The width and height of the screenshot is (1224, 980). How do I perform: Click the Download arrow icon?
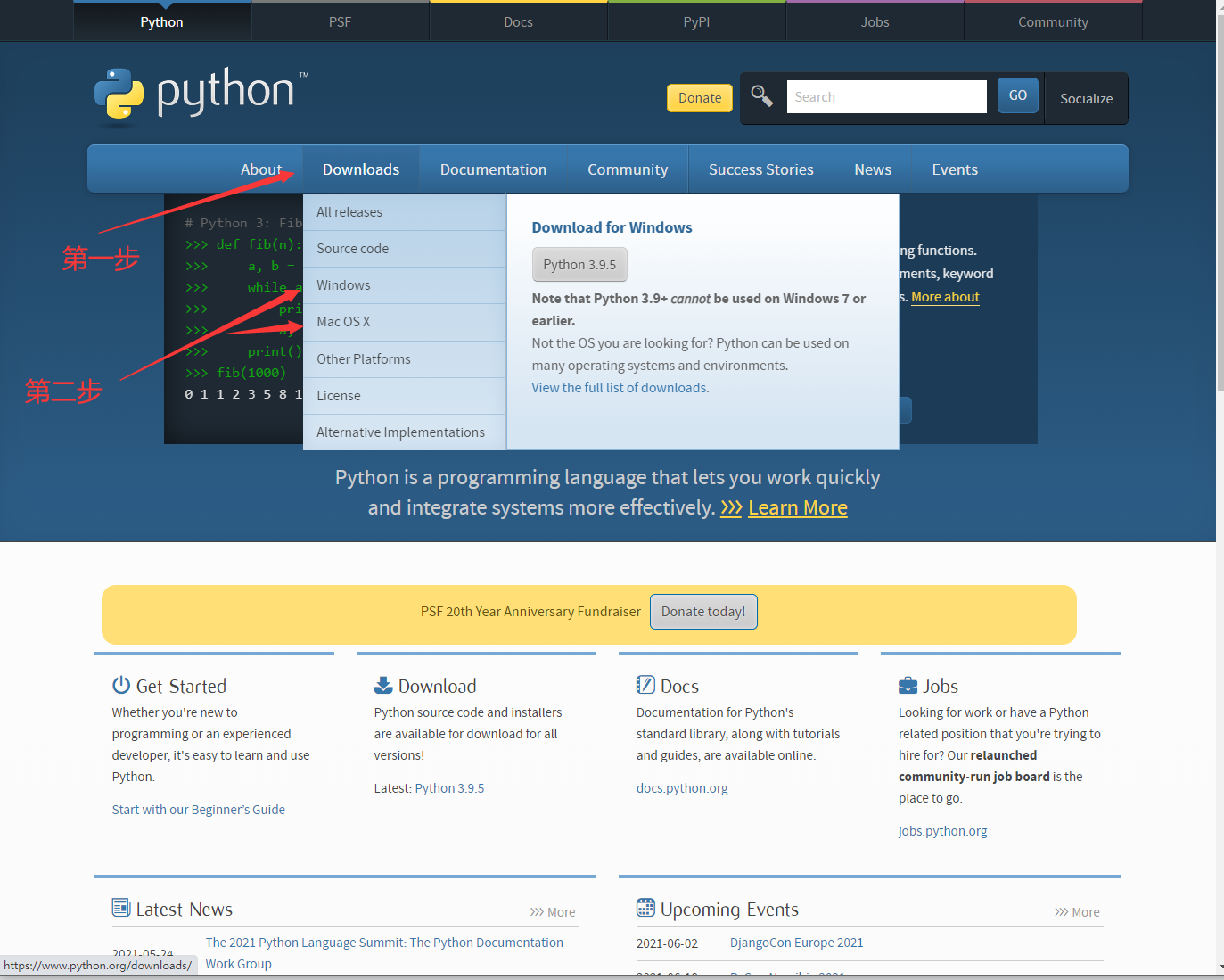pyautogui.click(x=383, y=685)
